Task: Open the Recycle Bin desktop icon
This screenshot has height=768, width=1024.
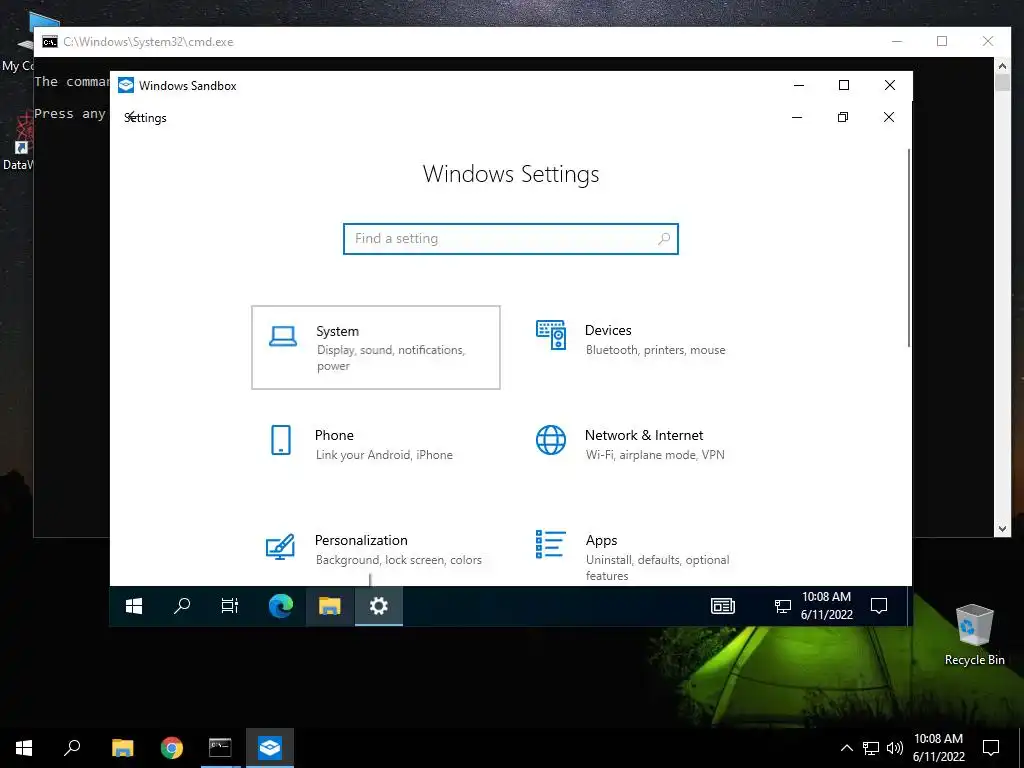Action: [974, 635]
